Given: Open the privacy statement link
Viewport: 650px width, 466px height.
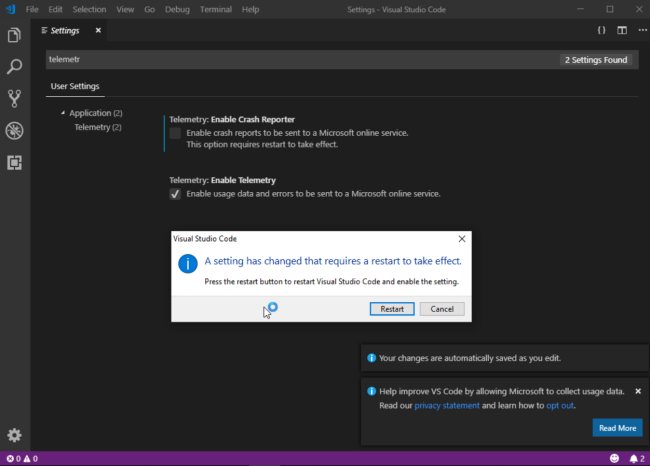Looking at the screenshot, I should (x=448, y=407).
